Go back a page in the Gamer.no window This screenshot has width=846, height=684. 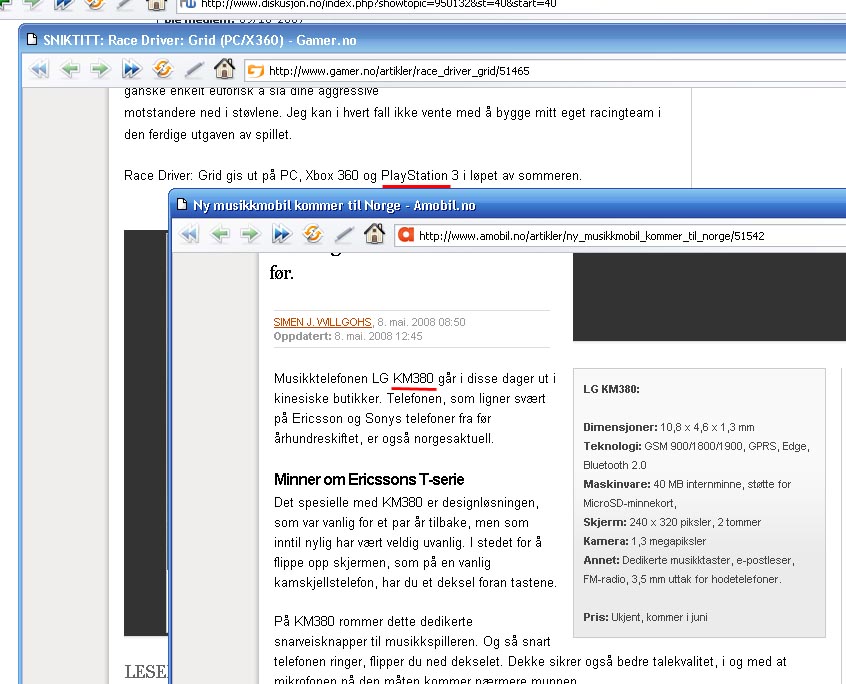click(70, 70)
